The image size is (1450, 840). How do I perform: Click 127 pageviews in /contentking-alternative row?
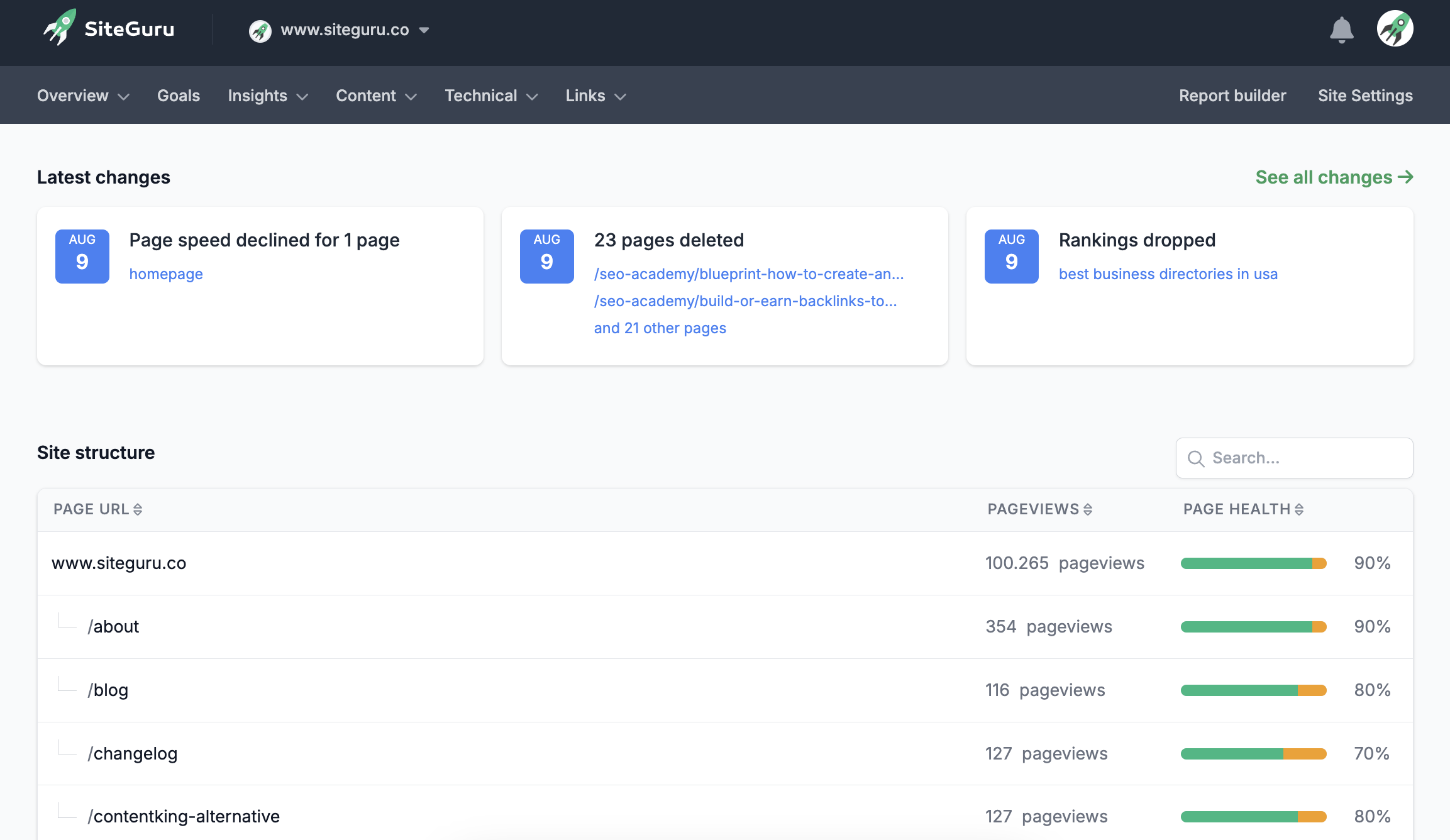[1046, 817]
